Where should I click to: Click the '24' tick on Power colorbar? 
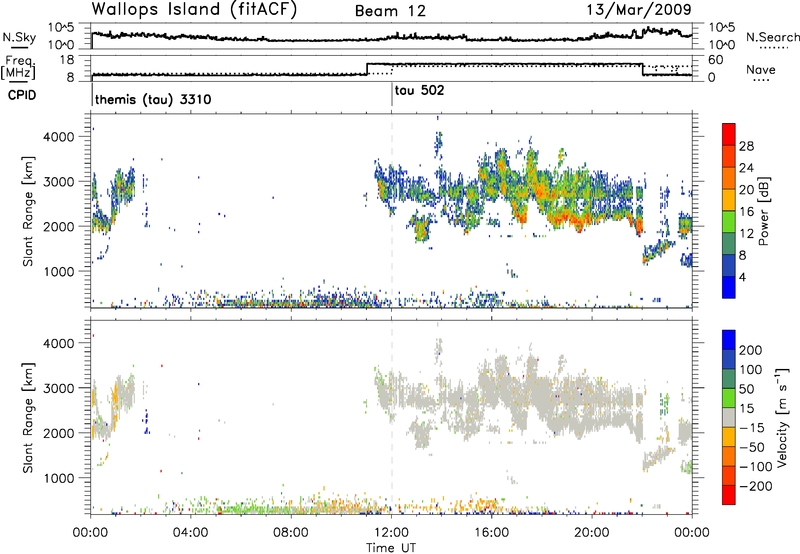pyautogui.click(x=746, y=168)
